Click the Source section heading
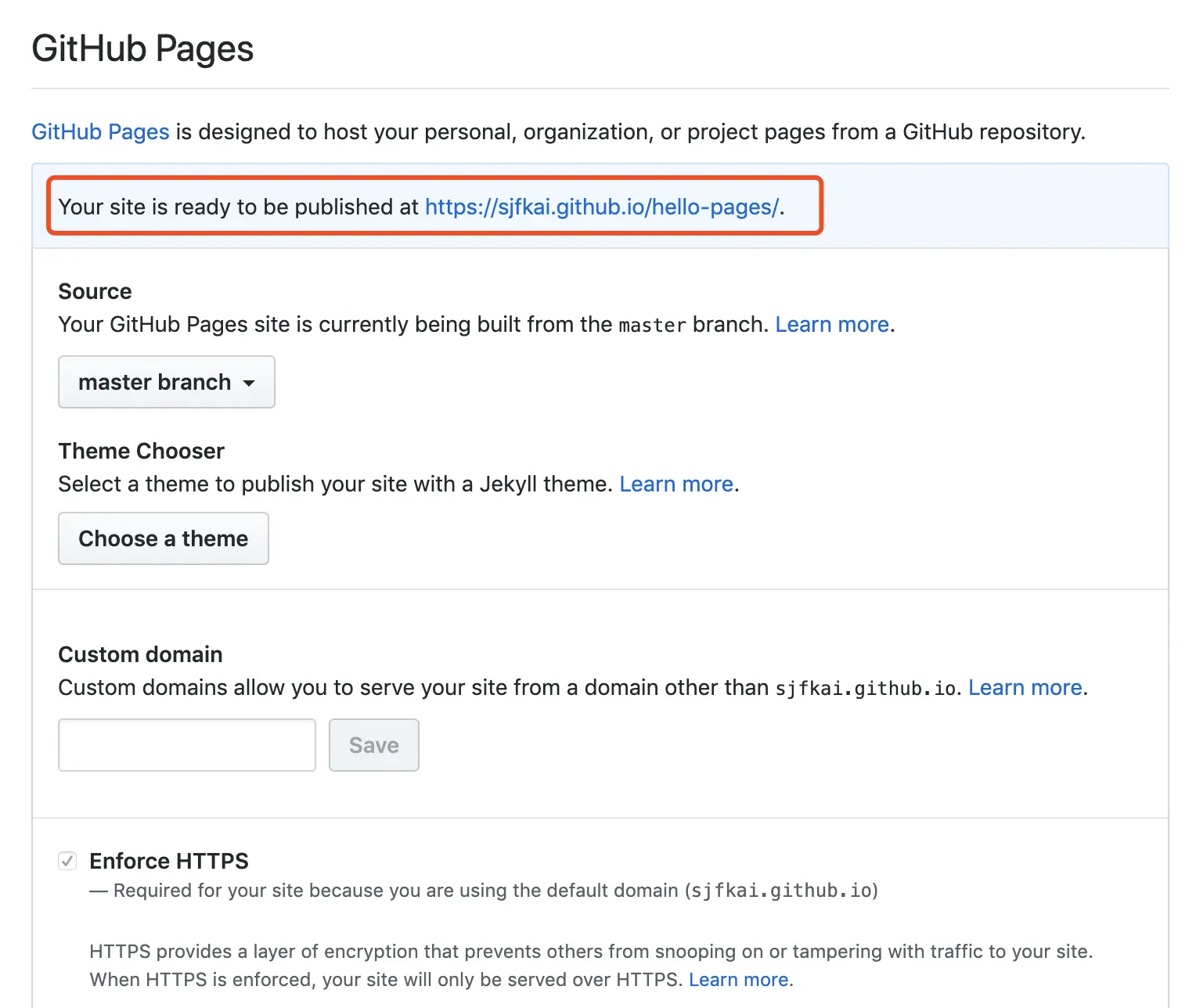Image resolution: width=1196 pixels, height=1008 pixels. 95,291
